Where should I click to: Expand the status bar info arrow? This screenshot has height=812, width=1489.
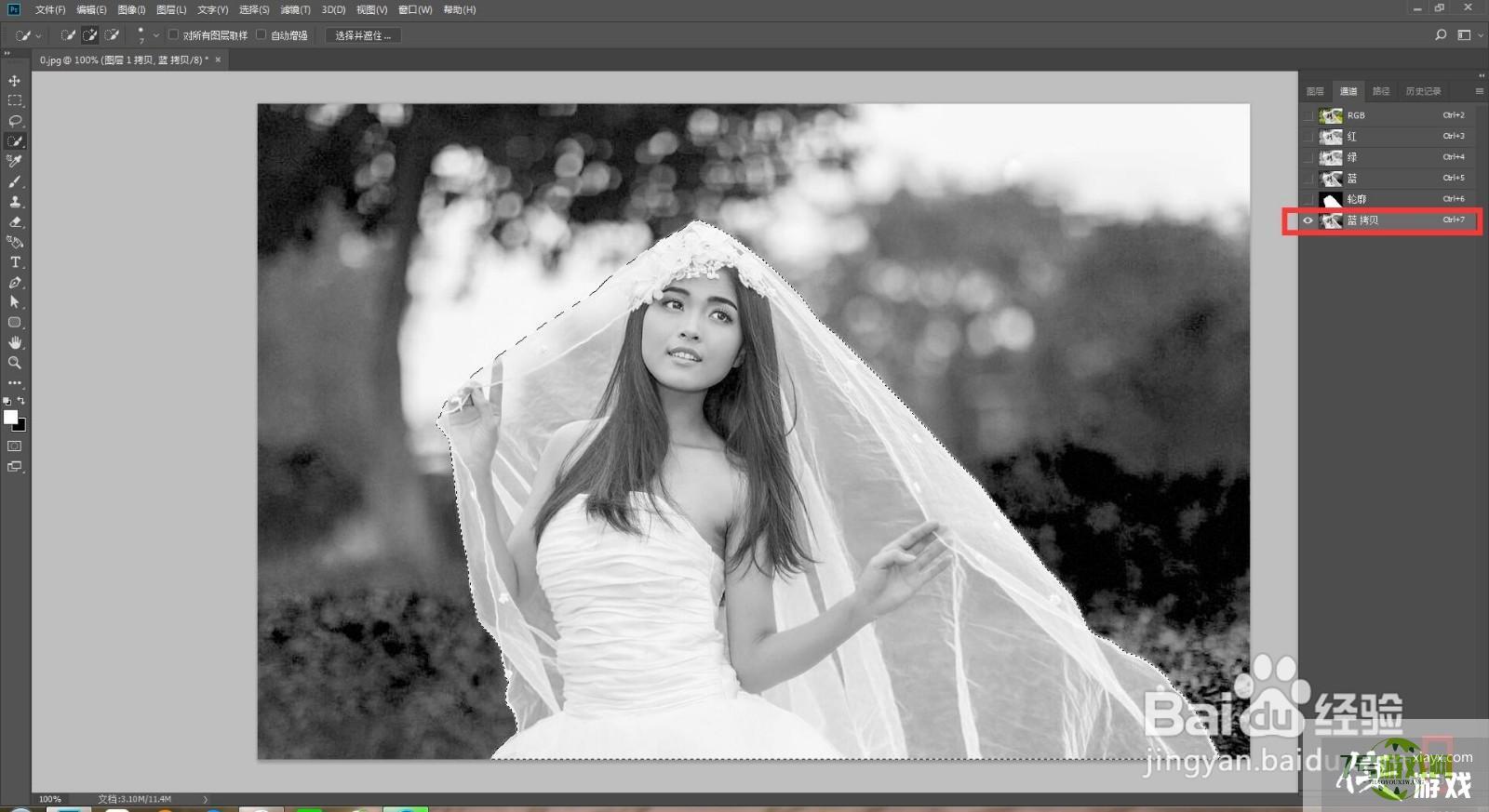206,799
